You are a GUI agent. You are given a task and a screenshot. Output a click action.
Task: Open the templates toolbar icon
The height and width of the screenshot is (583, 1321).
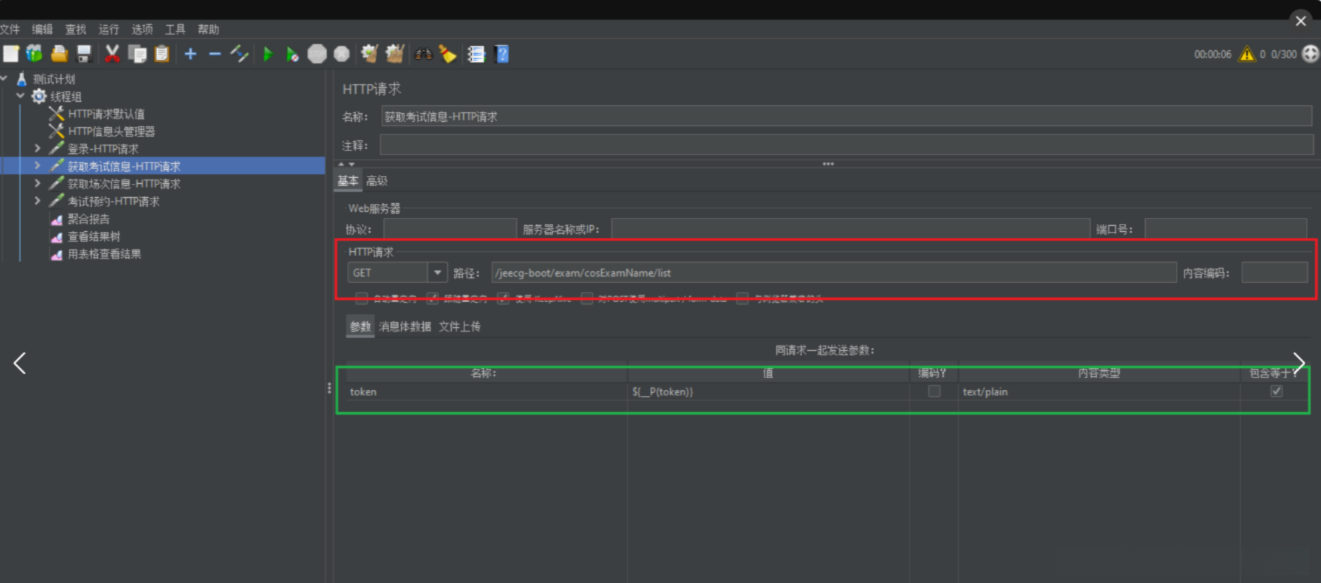click(x=35, y=54)
